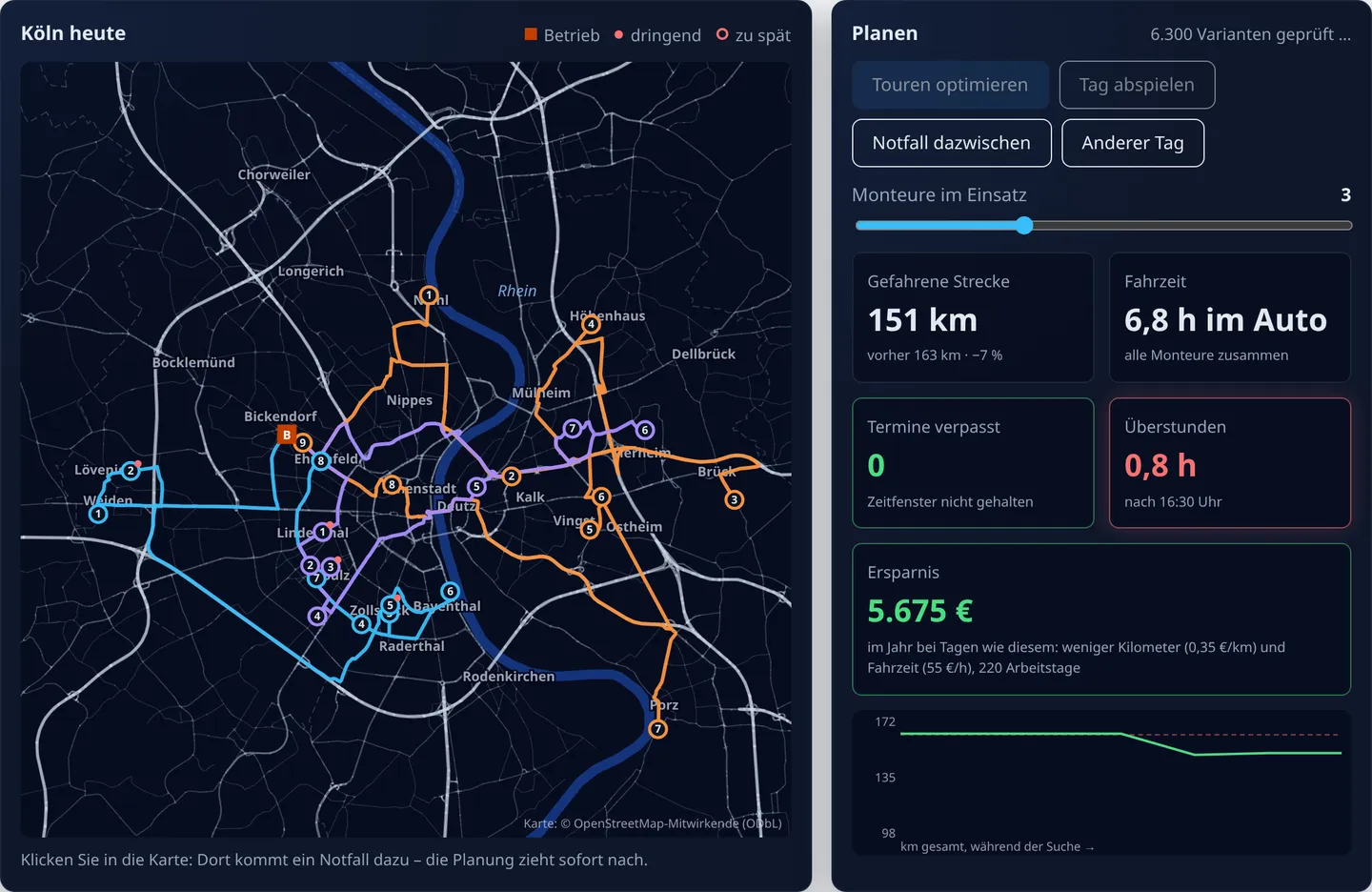Click the km gesamt search chart
This screenshot has height=892, width=1372.
(1101, 782)
